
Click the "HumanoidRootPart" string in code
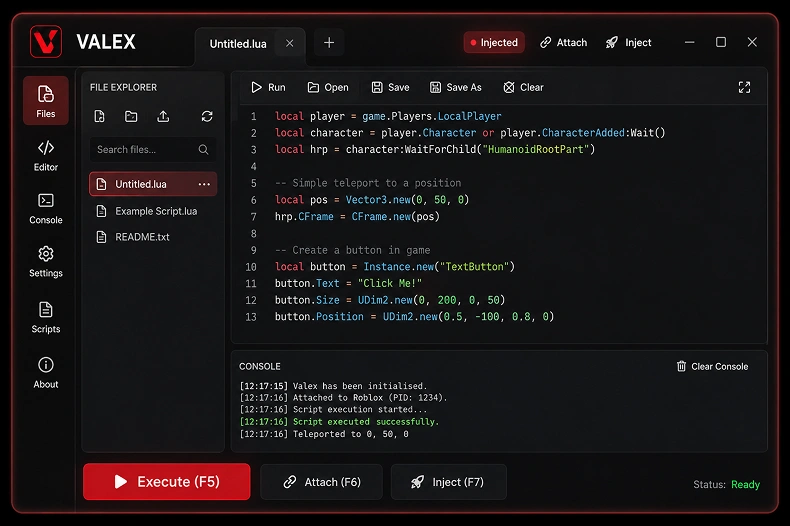click(x=536, y=150)
